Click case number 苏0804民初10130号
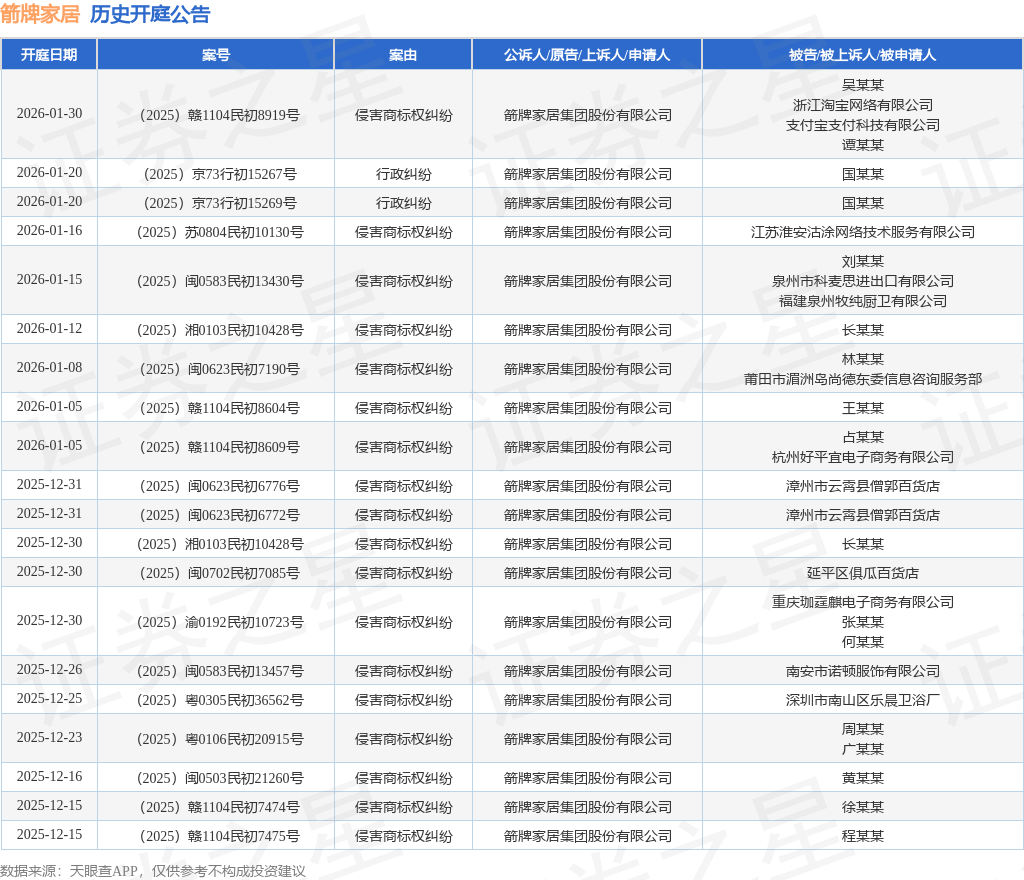Screen dimensions: 1024x880 pyautogui.click(x=220, y=232)
